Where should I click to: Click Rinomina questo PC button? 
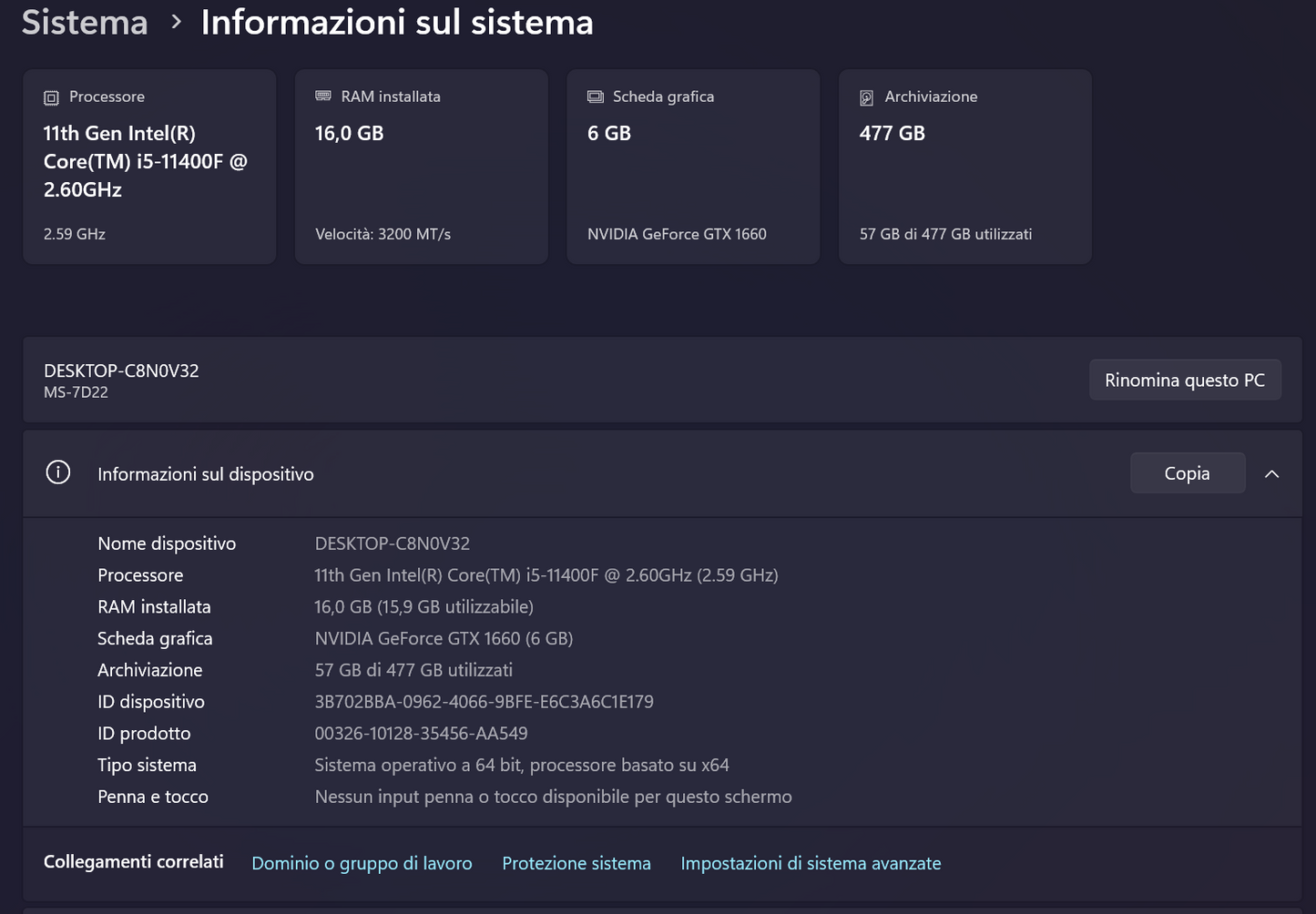[x=1185, y=380]
